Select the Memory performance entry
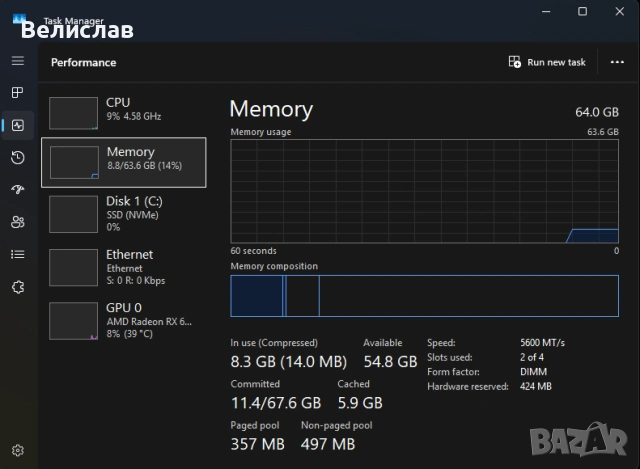This screenshot has width=640, height=469. (x=123, y=161)
